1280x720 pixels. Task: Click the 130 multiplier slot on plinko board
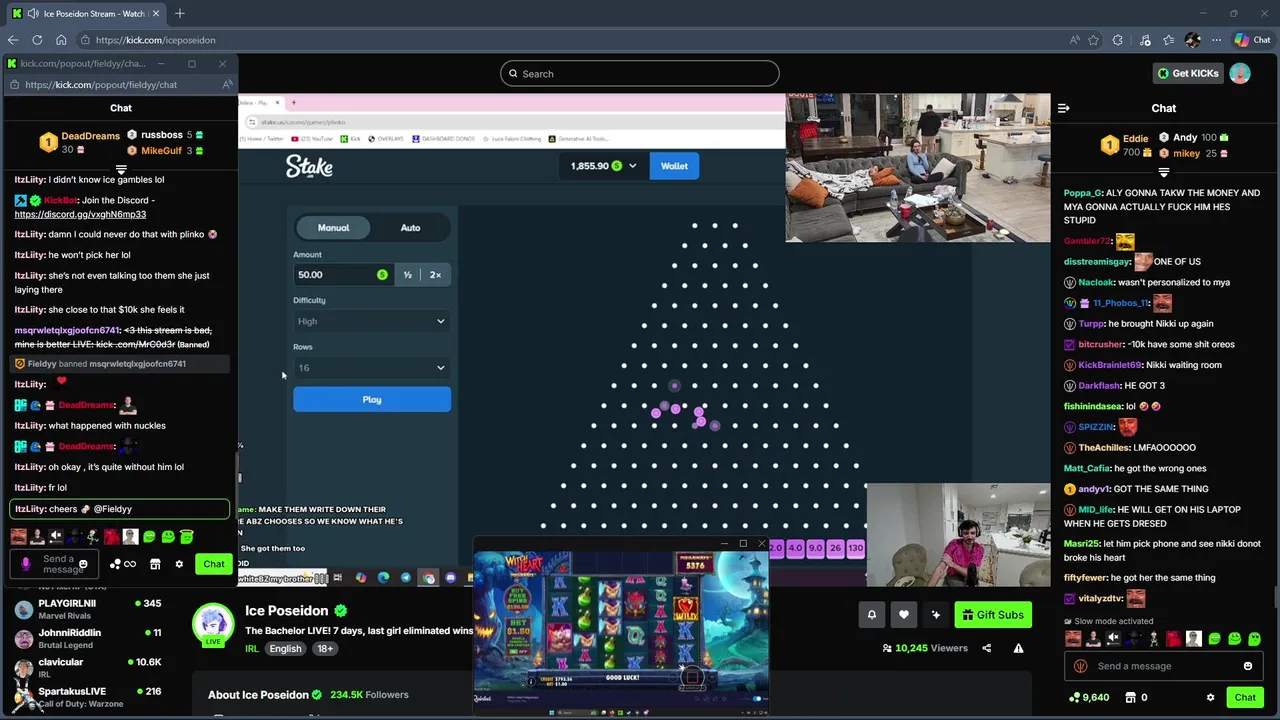coord(856,548)
